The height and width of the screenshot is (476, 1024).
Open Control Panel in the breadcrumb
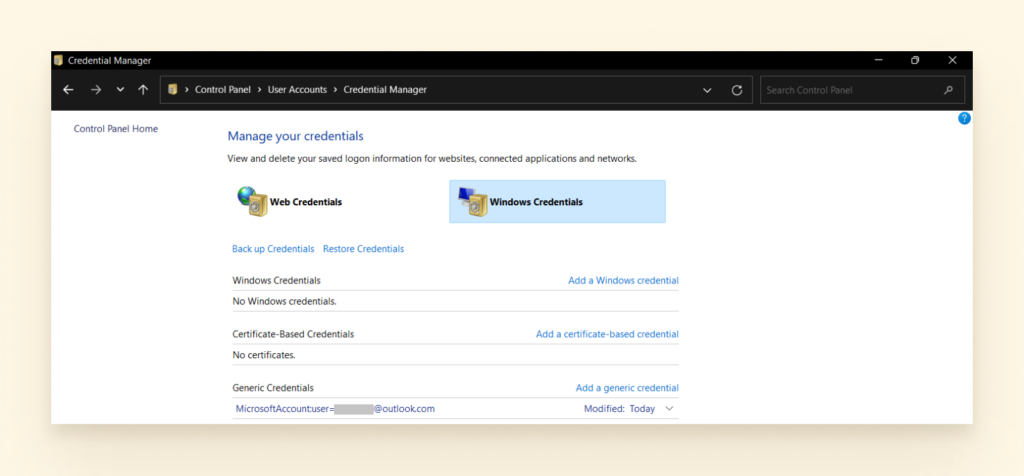click(223, 90)
